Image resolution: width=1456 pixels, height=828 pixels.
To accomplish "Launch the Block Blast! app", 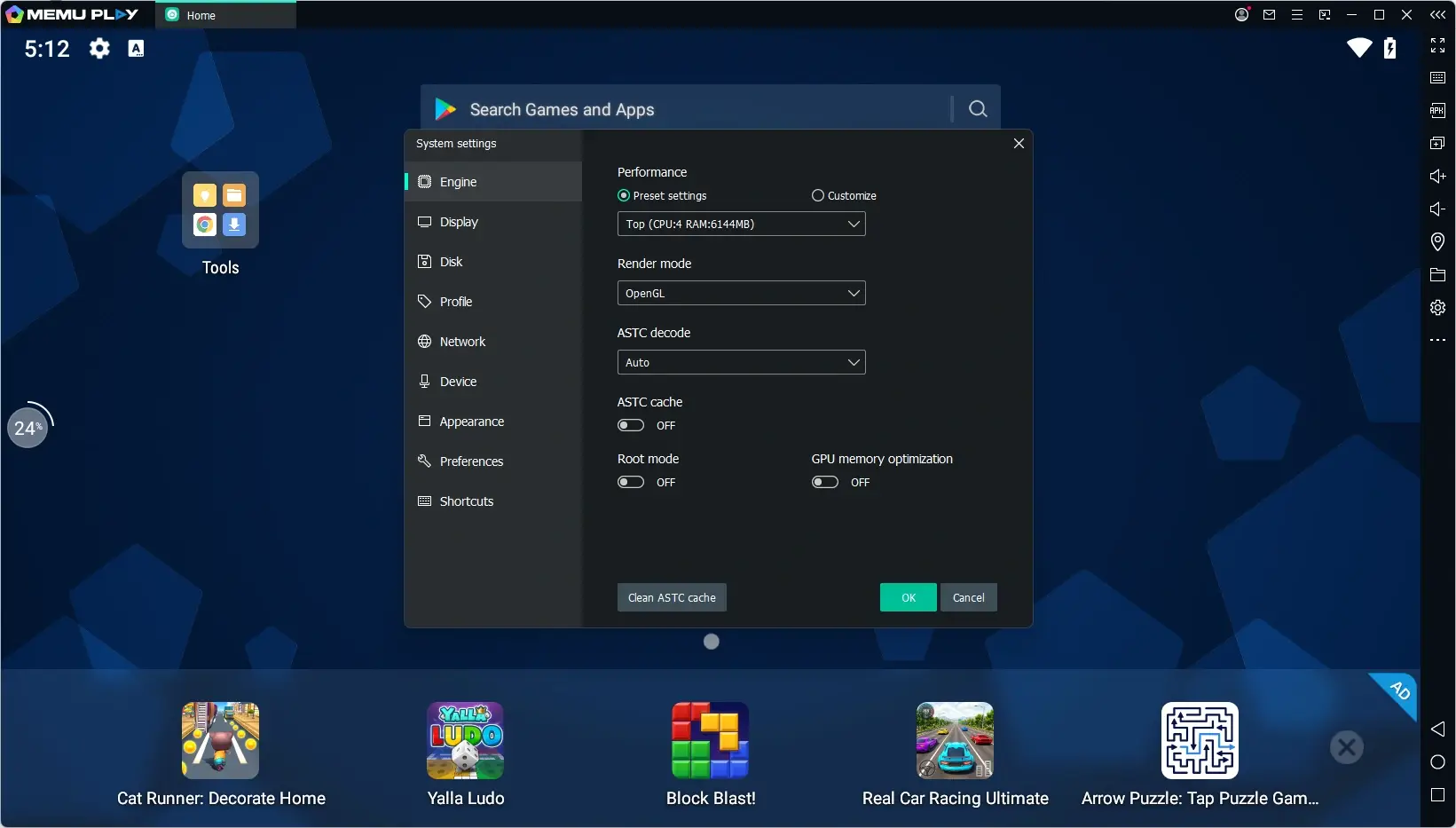I will click(x=711, y=740).
